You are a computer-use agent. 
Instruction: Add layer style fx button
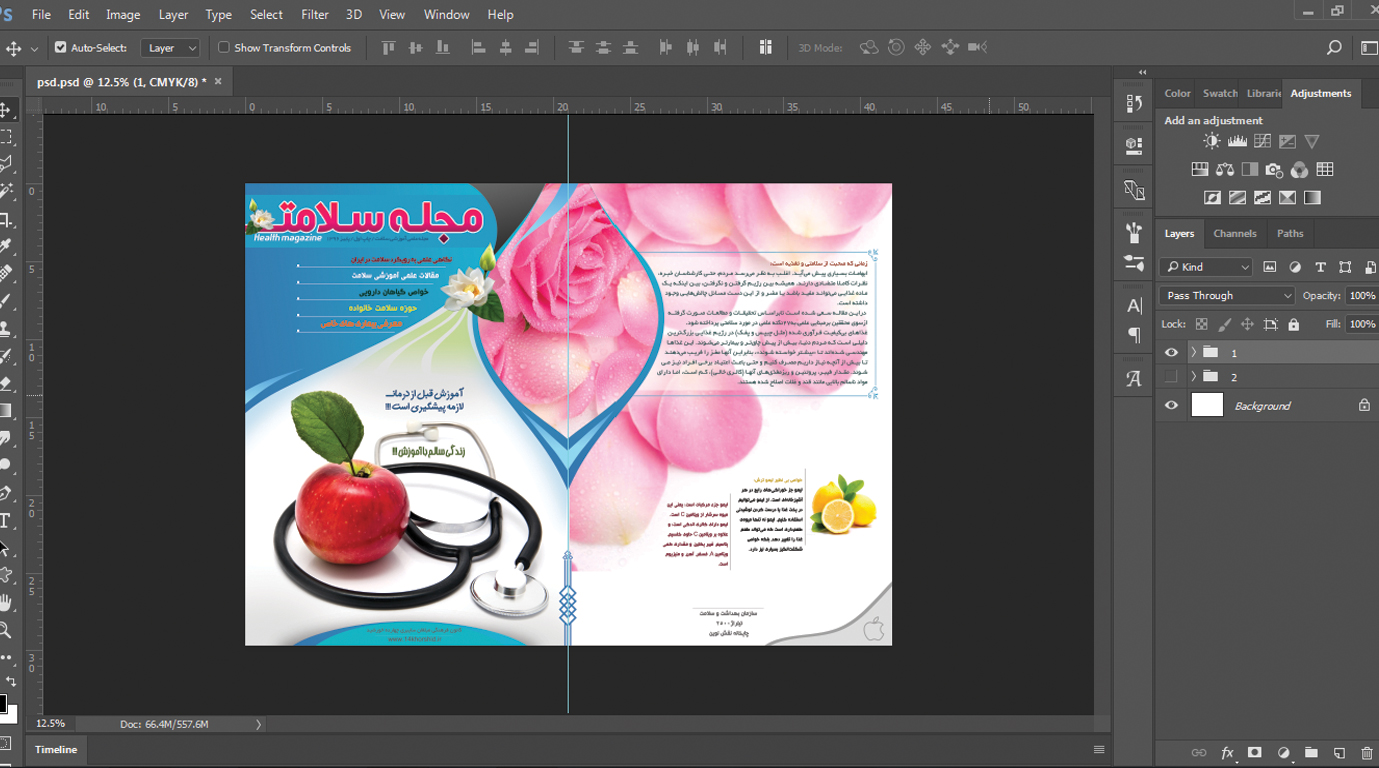click(x=1227, y=753)
